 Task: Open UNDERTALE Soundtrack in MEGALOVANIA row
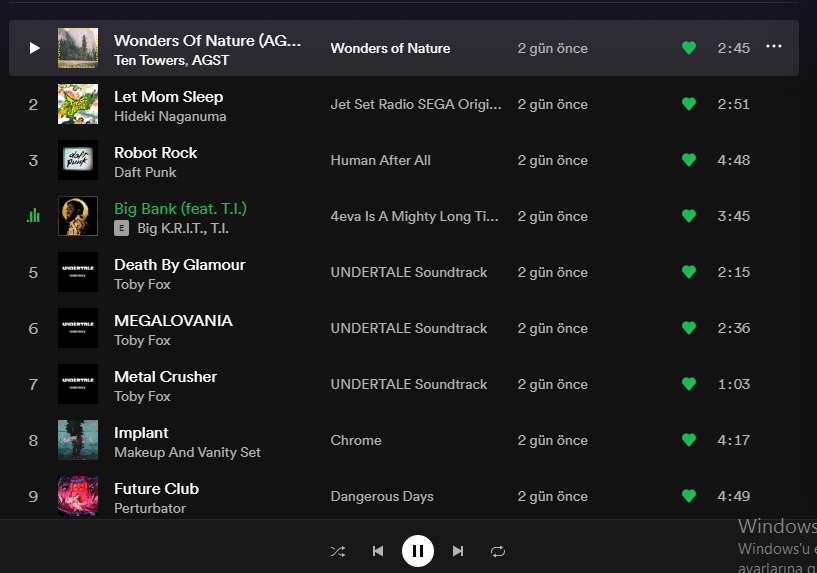point(408,328)
